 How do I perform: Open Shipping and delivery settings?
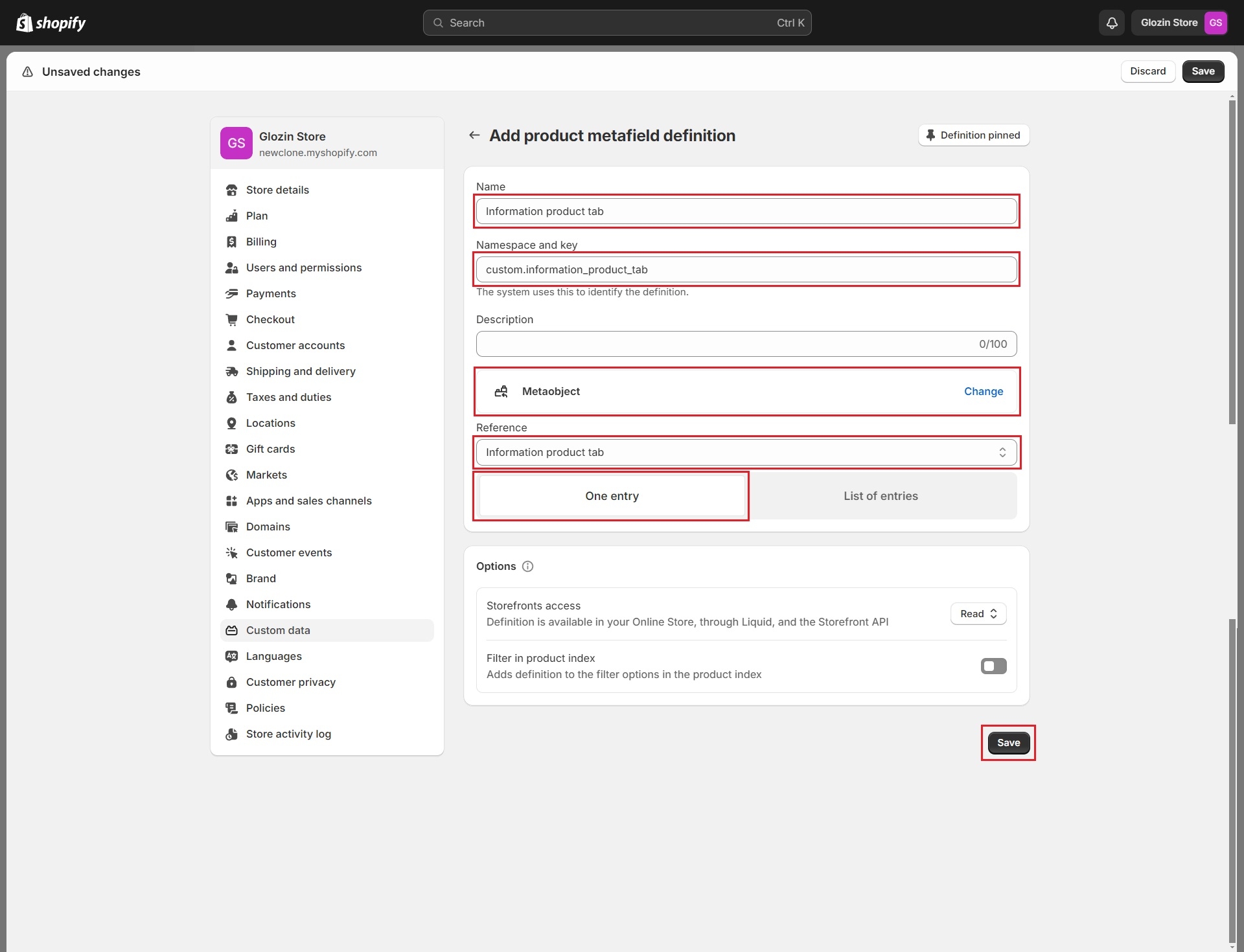pyautogui.click(x=301, y=371)
